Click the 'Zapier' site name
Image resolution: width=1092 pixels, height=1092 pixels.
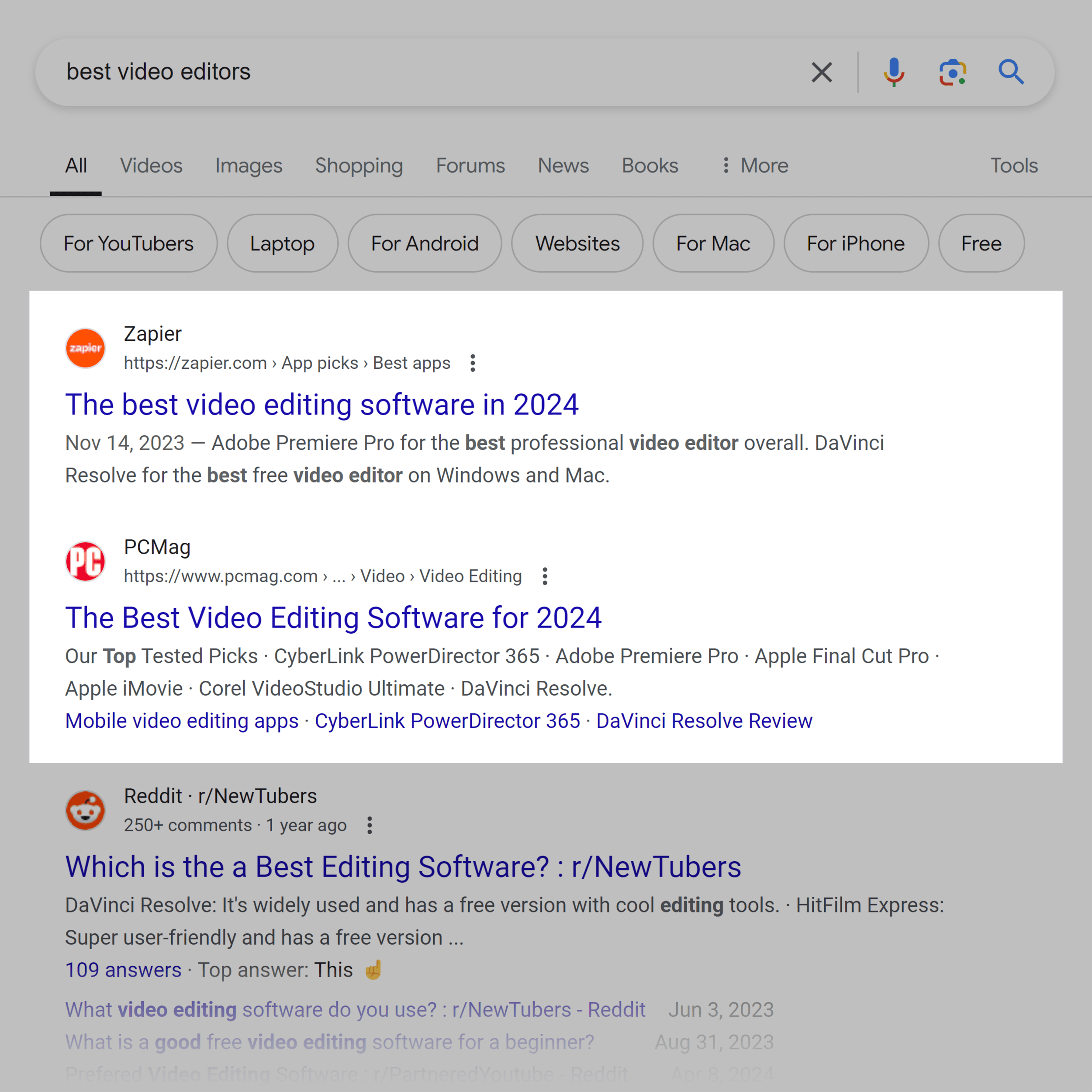(x=152, y=334)
